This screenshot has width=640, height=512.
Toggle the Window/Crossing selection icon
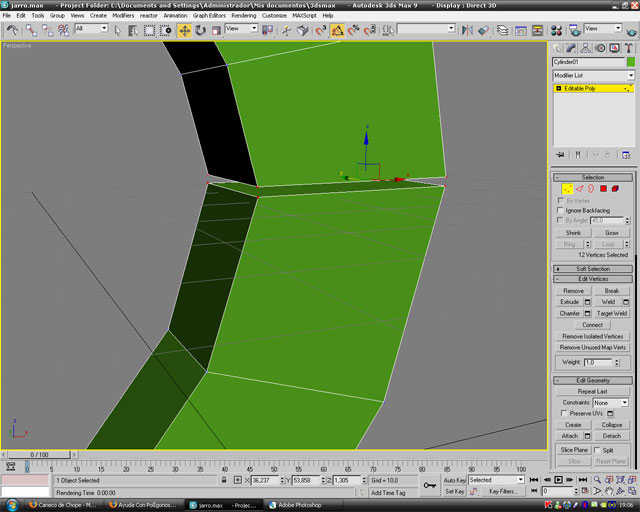pos(166,31)
